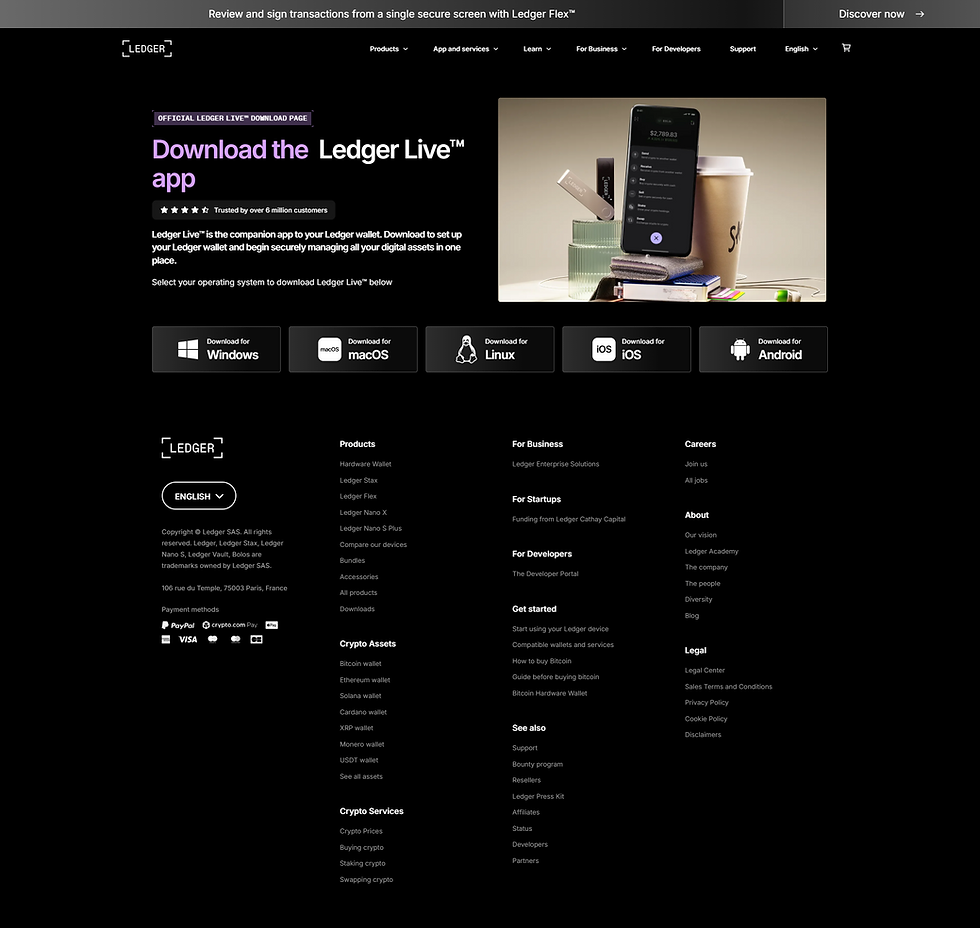
Task: Click the Download for Windows icon
Action: pyautogui.click(x=187, y=348)
